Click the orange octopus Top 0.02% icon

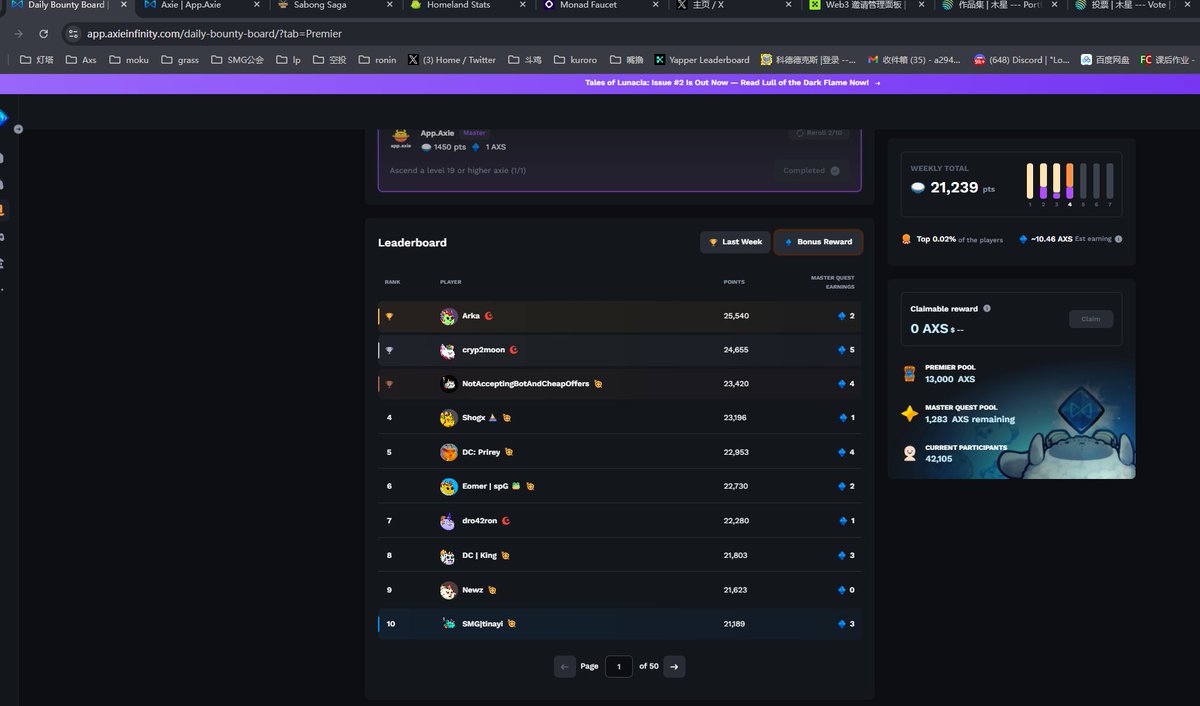pos(906,239)
